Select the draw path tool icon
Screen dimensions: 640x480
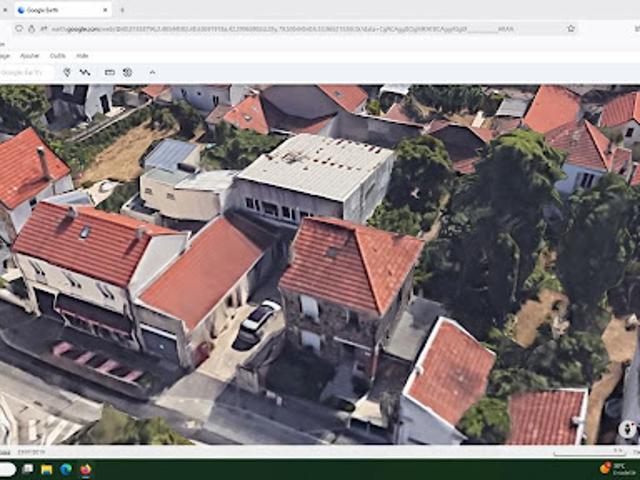(85, 72)
